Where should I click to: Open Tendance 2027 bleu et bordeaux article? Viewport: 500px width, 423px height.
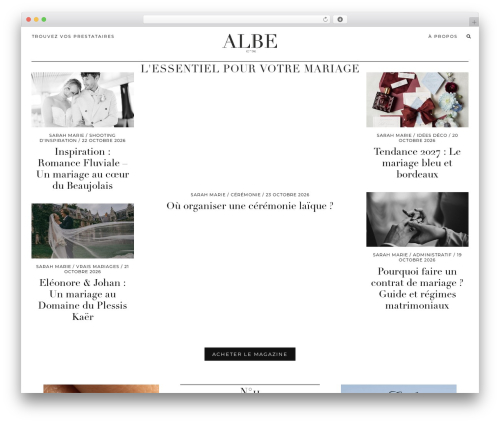(x=417, y=163)
